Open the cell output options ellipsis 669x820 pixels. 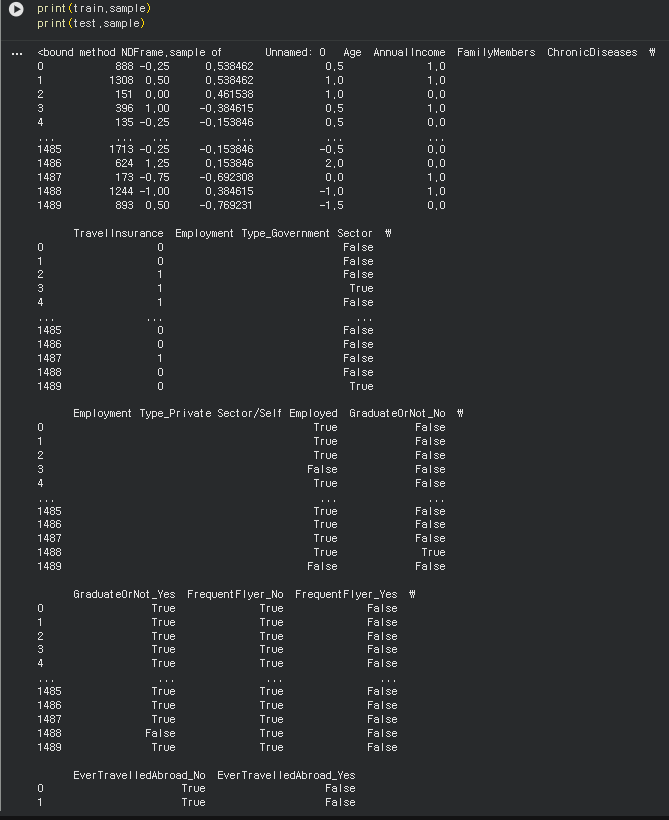(x=16, y=53)
